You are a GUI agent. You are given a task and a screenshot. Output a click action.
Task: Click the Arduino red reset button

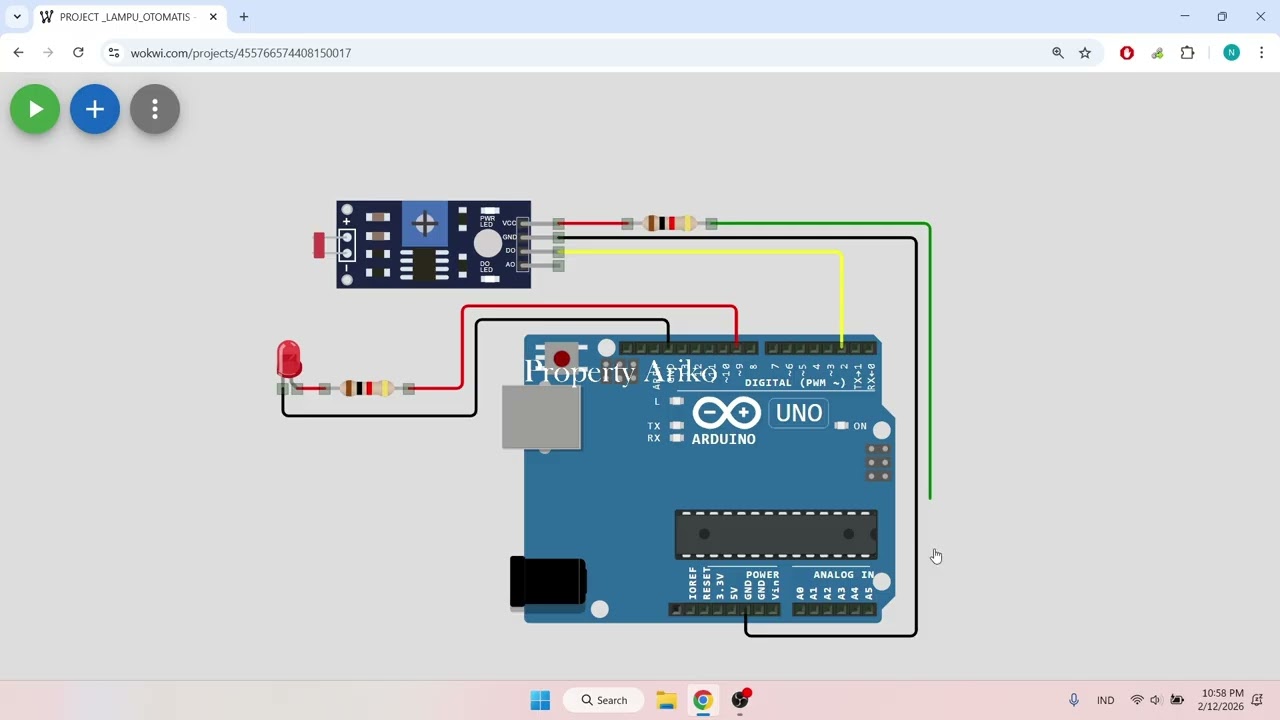(x=562, y=359)
